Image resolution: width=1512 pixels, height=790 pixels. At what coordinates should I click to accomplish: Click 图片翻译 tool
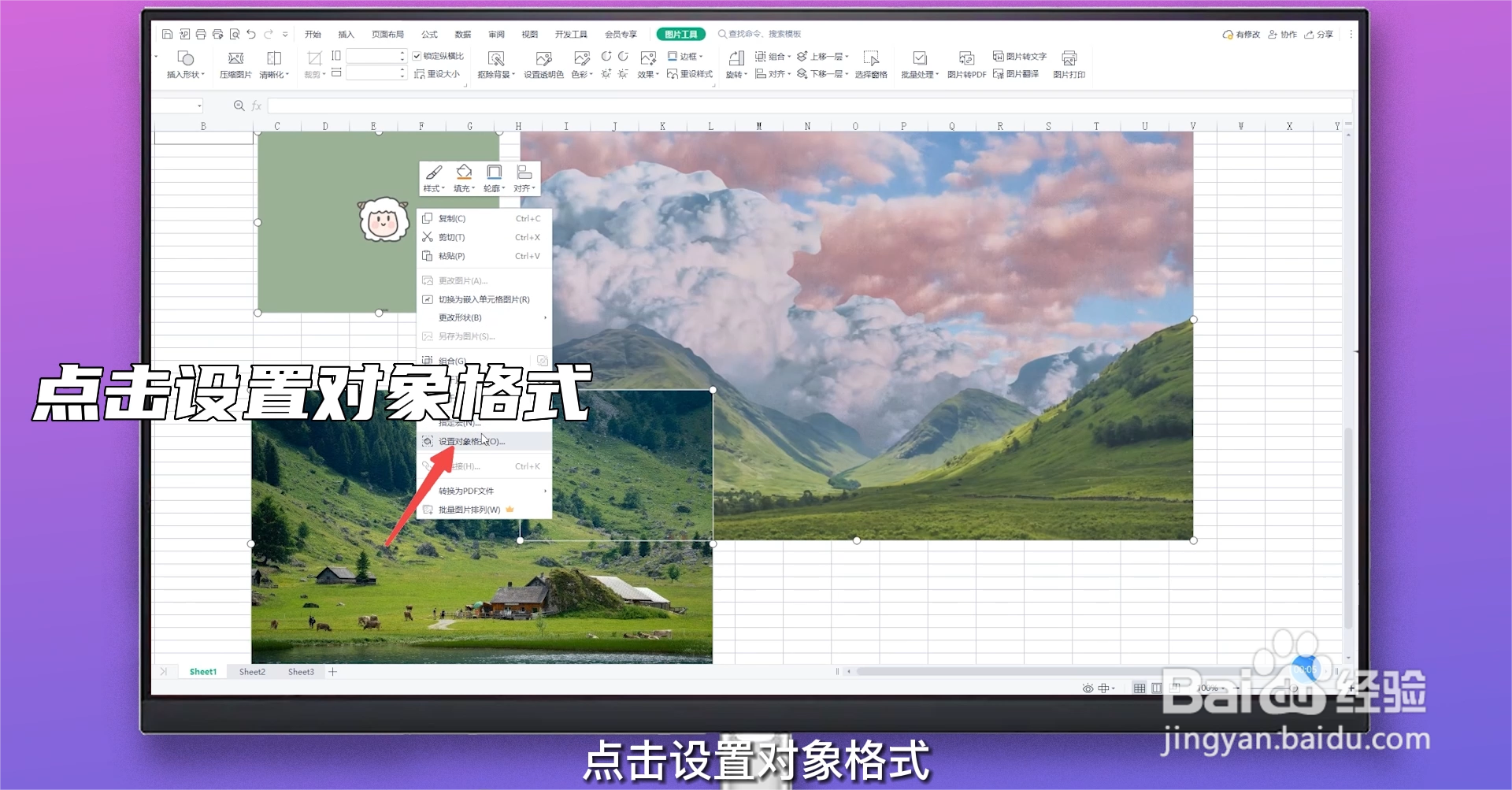(x=1016, y=74)
